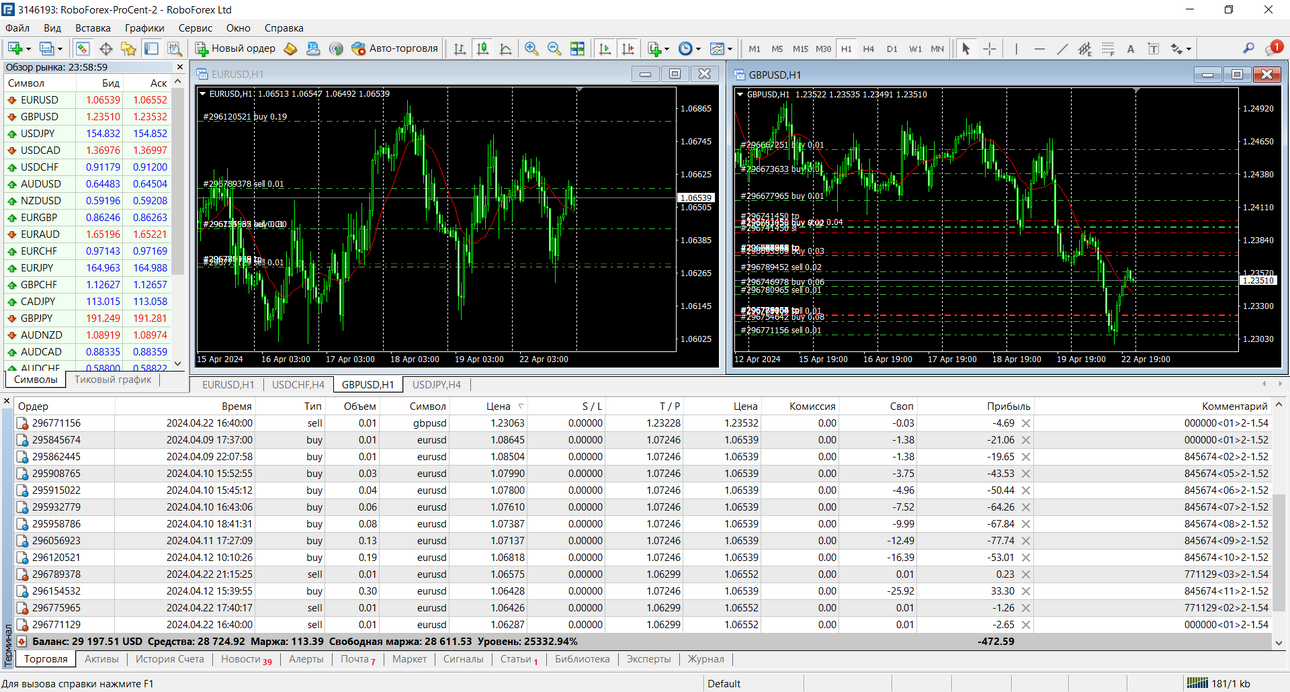Open indicators list dropdown
The image size is (1290, 692).
click(x=658, y=48)
